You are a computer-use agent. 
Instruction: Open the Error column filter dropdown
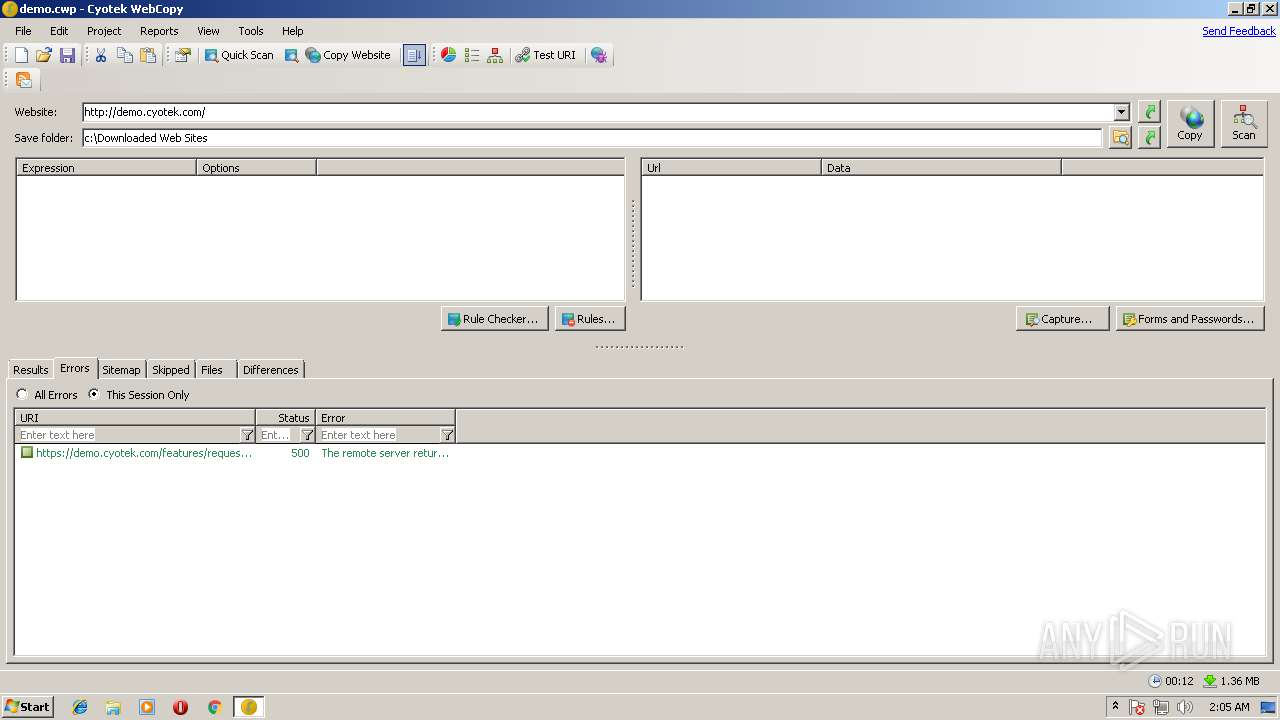448,435
